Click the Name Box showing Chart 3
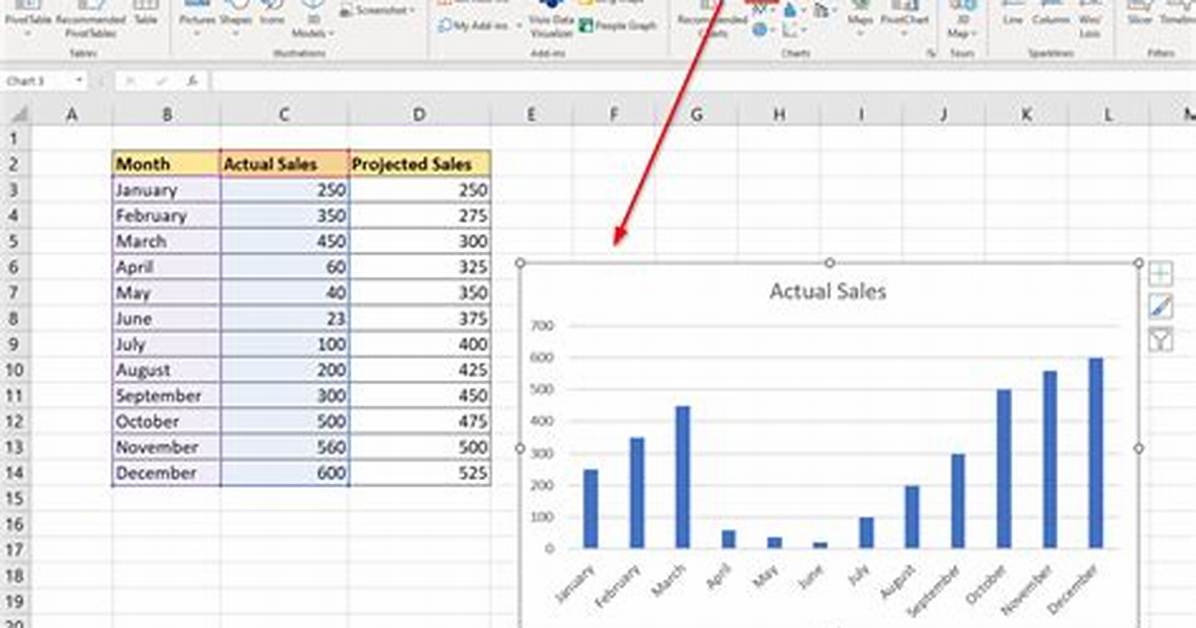Screen dimensions: 1196x628 [36, 81]
